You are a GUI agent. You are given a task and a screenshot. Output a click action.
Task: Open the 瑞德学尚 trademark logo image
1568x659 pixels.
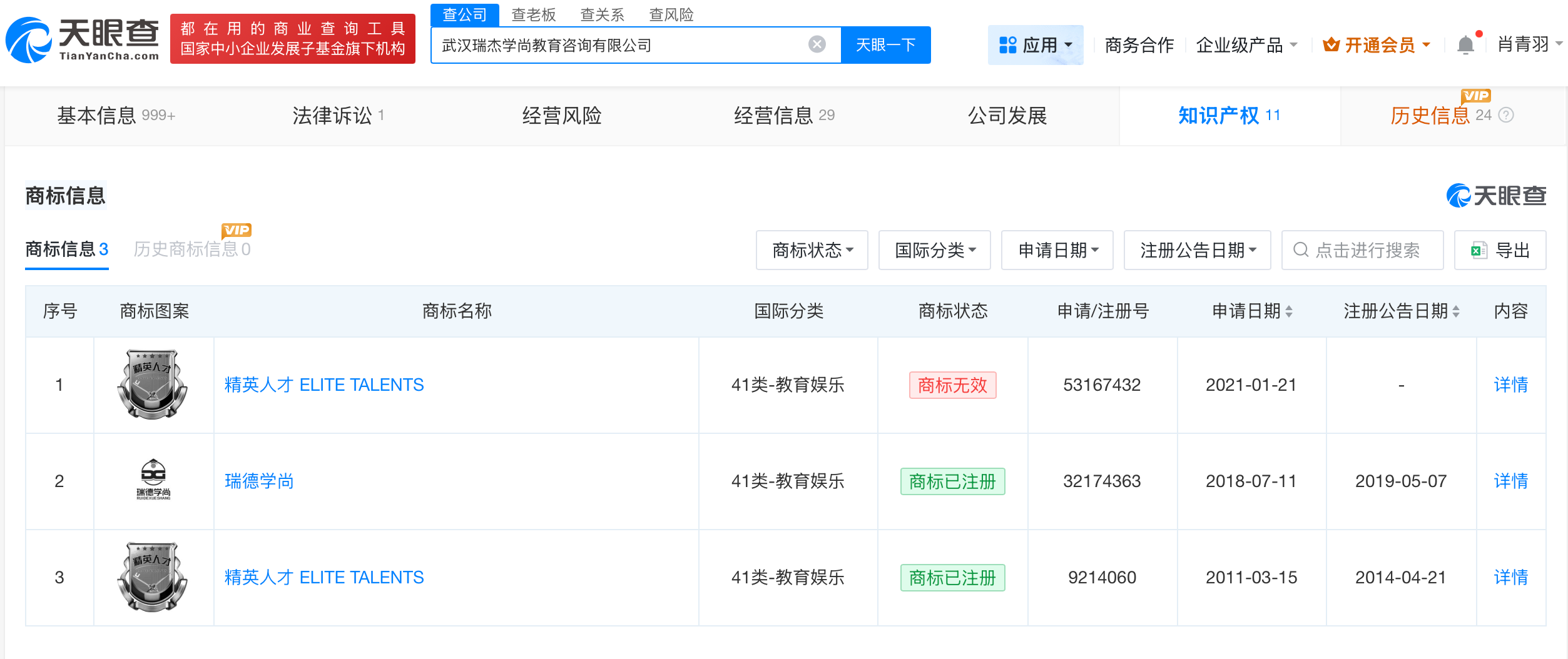pyautogui.click(x=153, y=480)
